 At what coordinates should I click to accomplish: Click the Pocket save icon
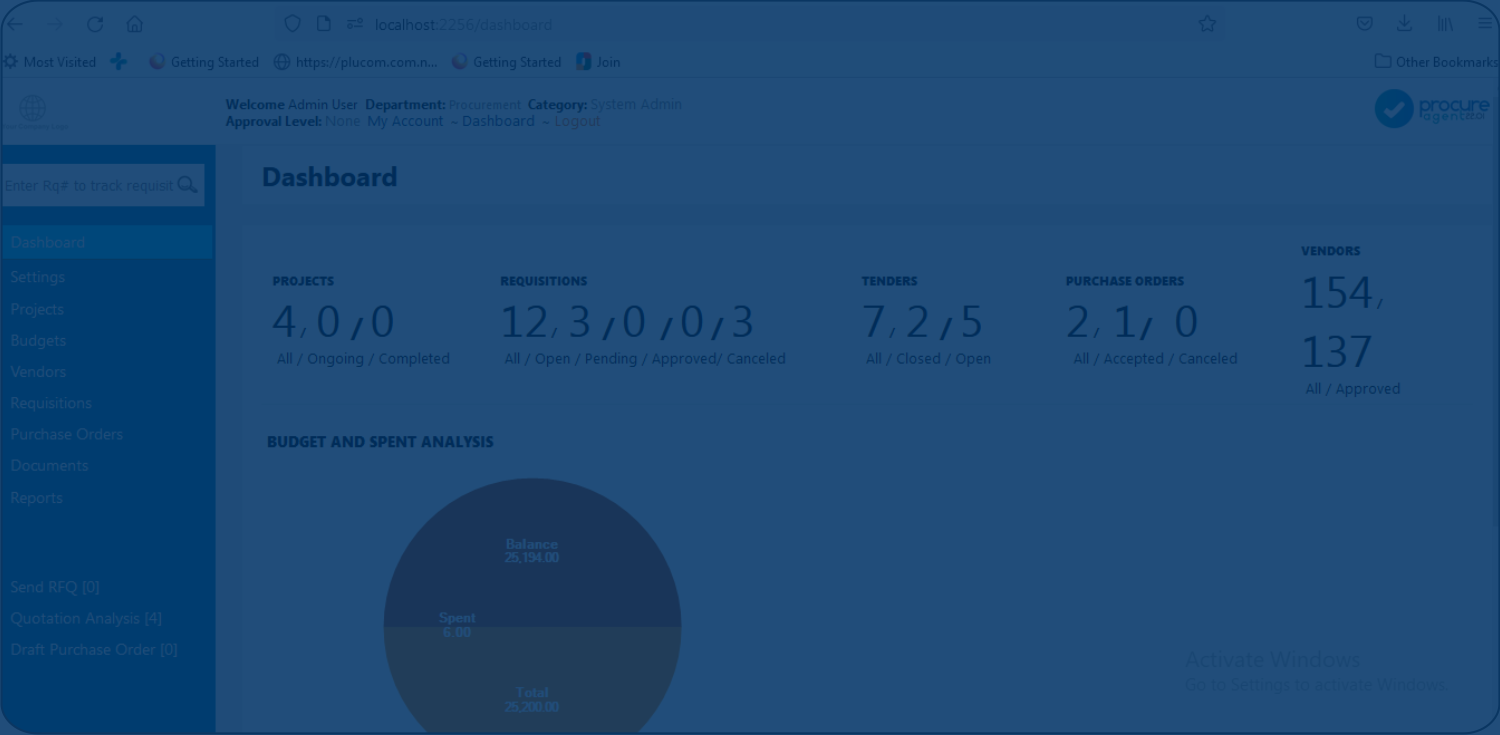[x=1364, y=24]
